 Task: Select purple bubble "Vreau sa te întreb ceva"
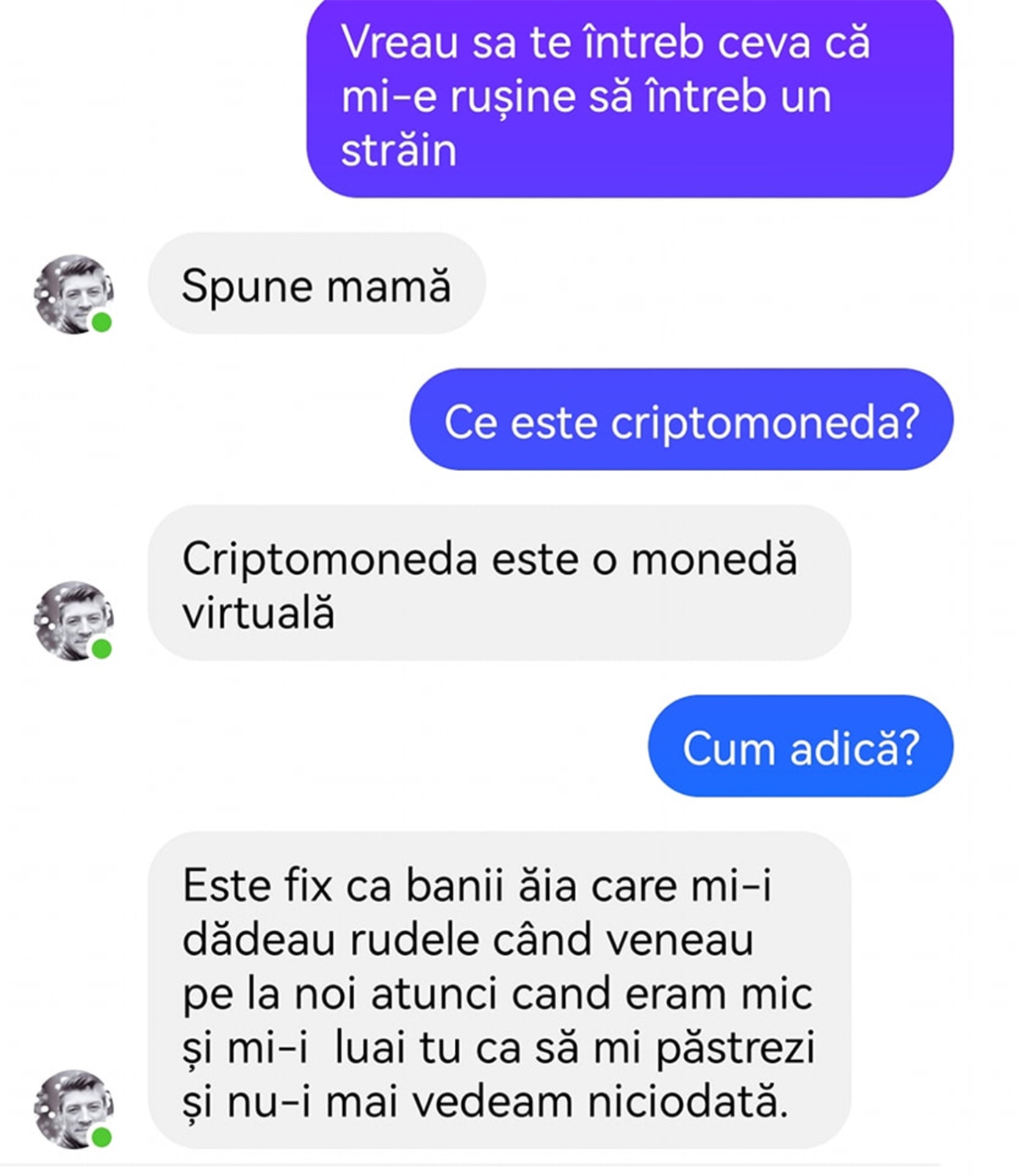click(x=630, y=97)
